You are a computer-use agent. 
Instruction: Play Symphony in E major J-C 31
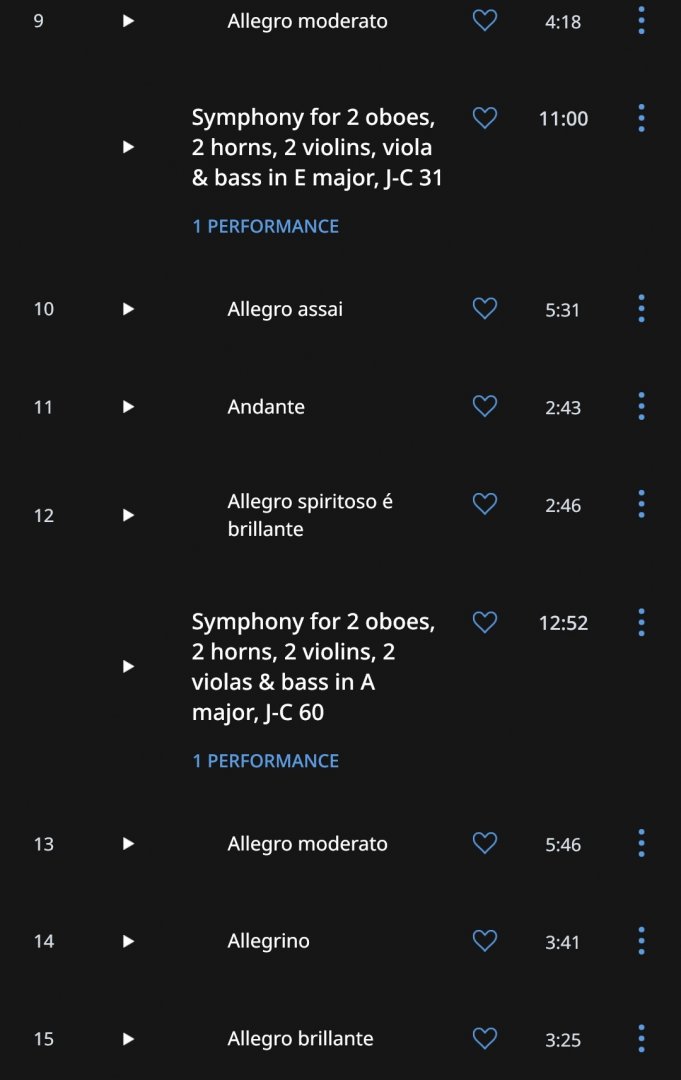[x=128, y=147]
